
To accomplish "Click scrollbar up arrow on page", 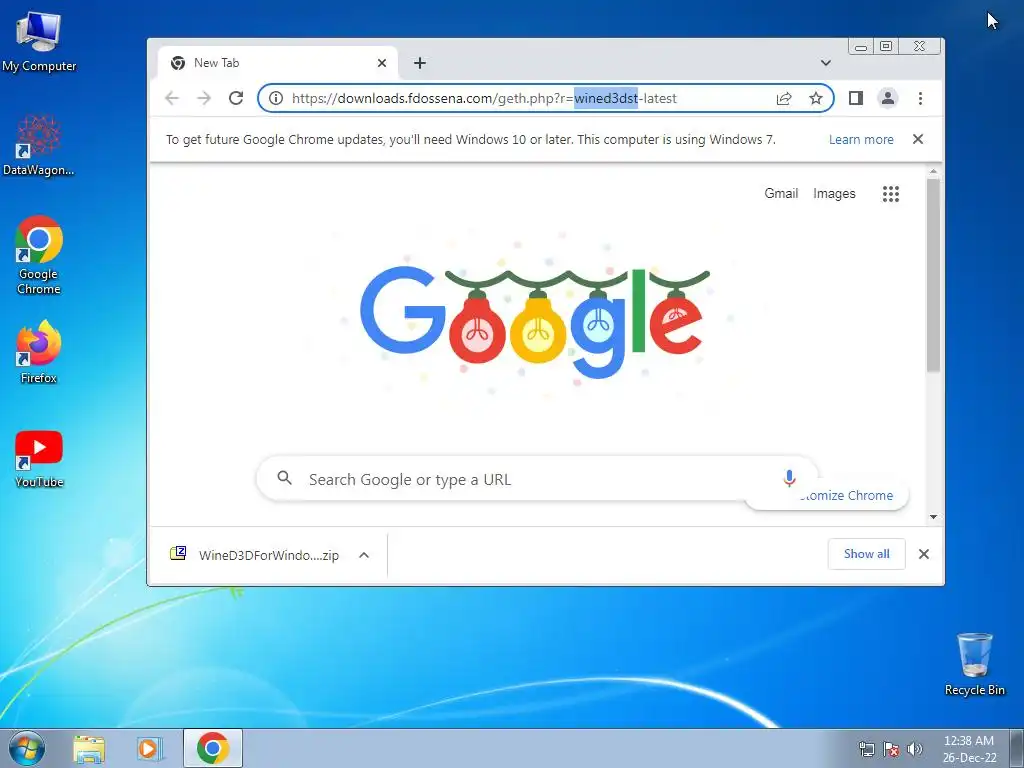I will click(933, 171).
